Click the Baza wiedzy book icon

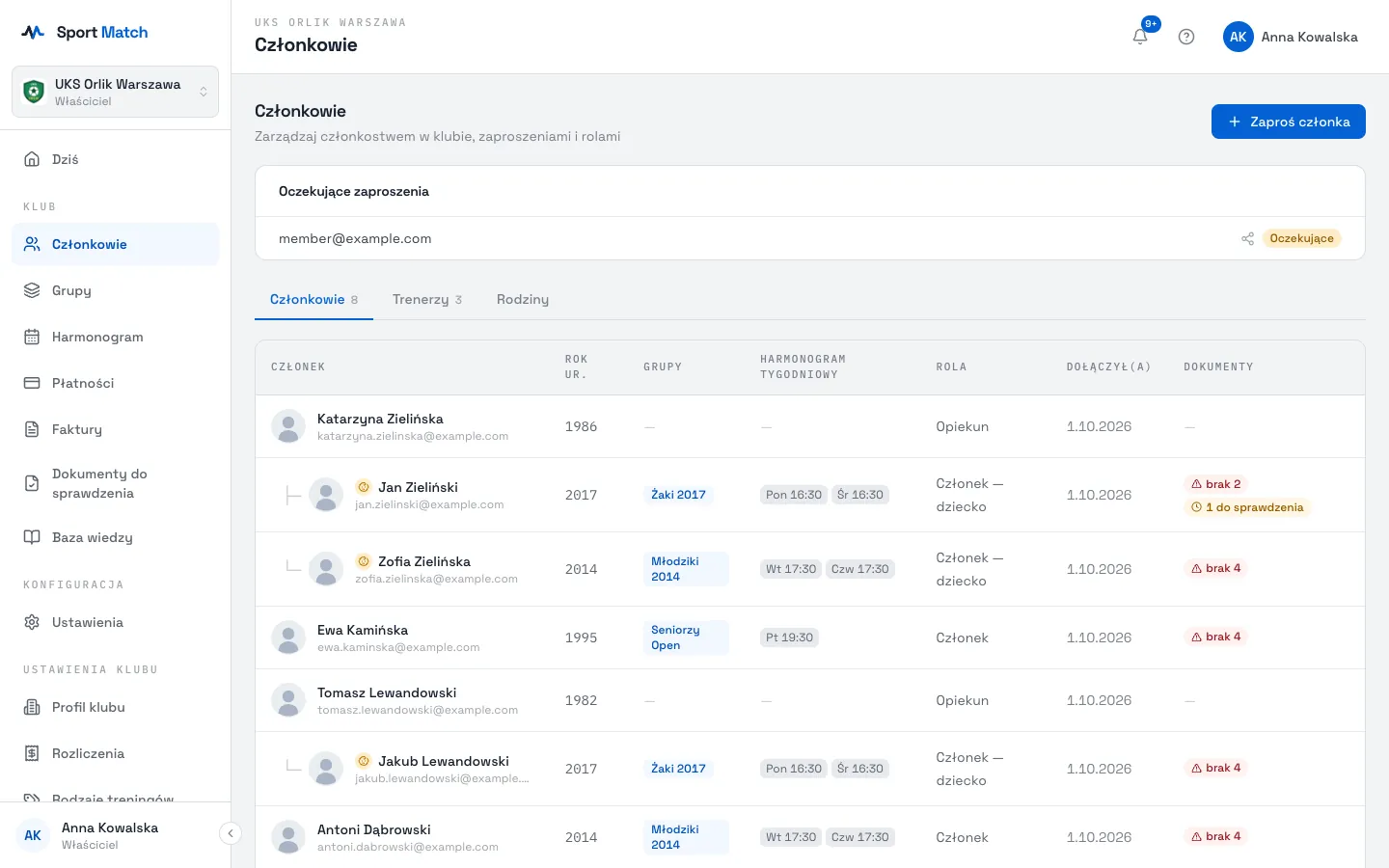tap(32, 537)
